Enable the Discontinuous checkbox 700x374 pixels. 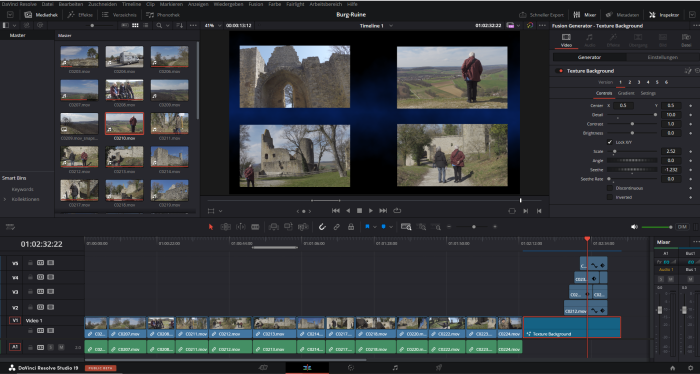pyautogui.click(x=610, y=188)
